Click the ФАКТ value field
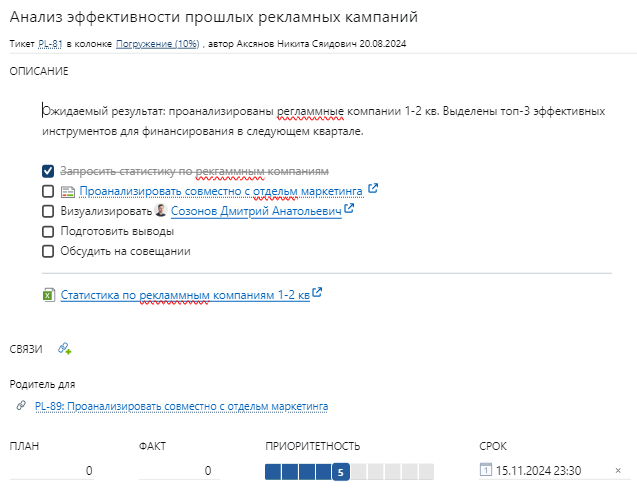The height and width of the screenshot is (494, 637). pyautogui.click(x=179, y=471)
